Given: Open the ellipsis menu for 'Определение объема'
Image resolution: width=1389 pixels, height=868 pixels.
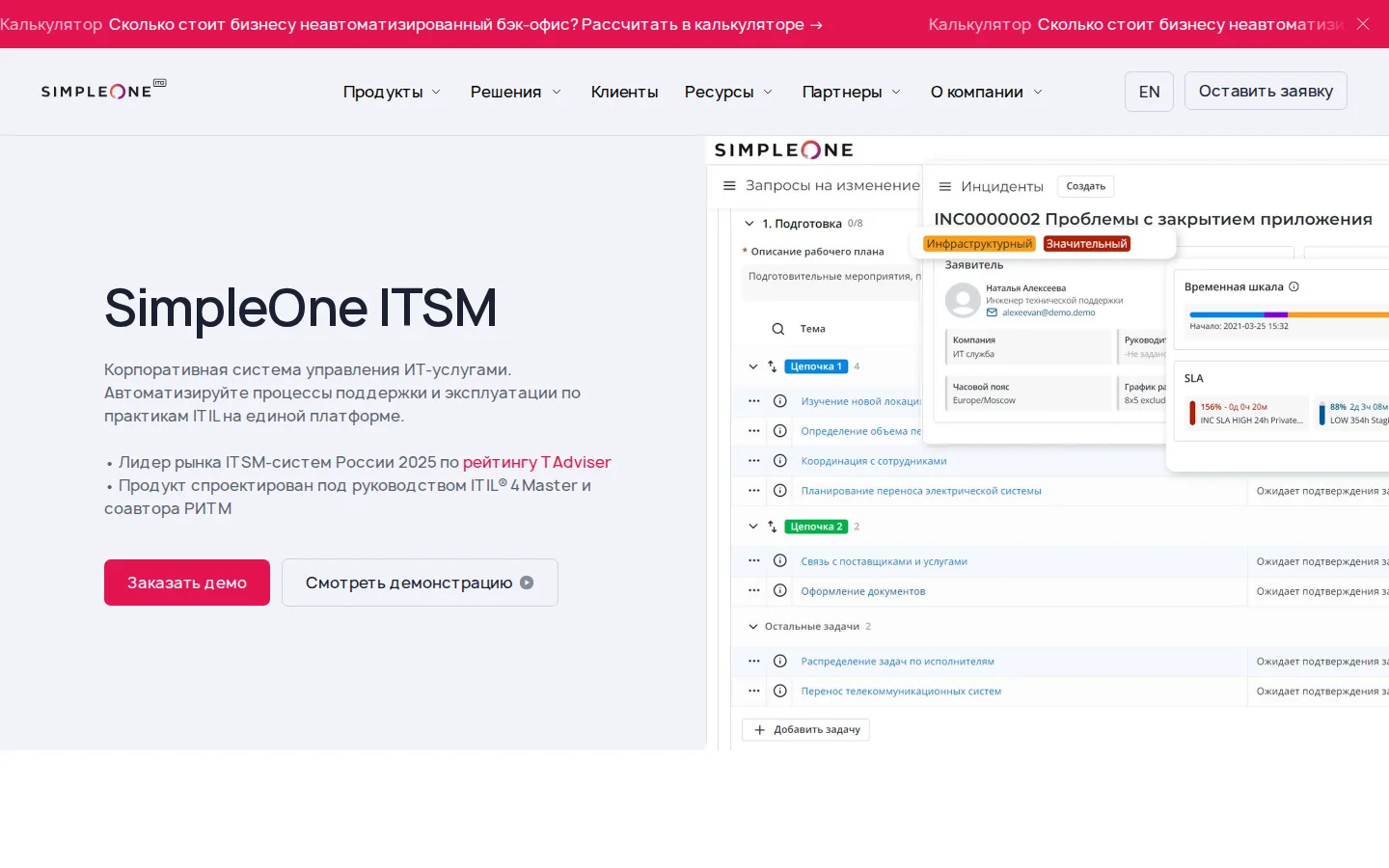Looking at the screenshot, I should (x=754, y=431).
